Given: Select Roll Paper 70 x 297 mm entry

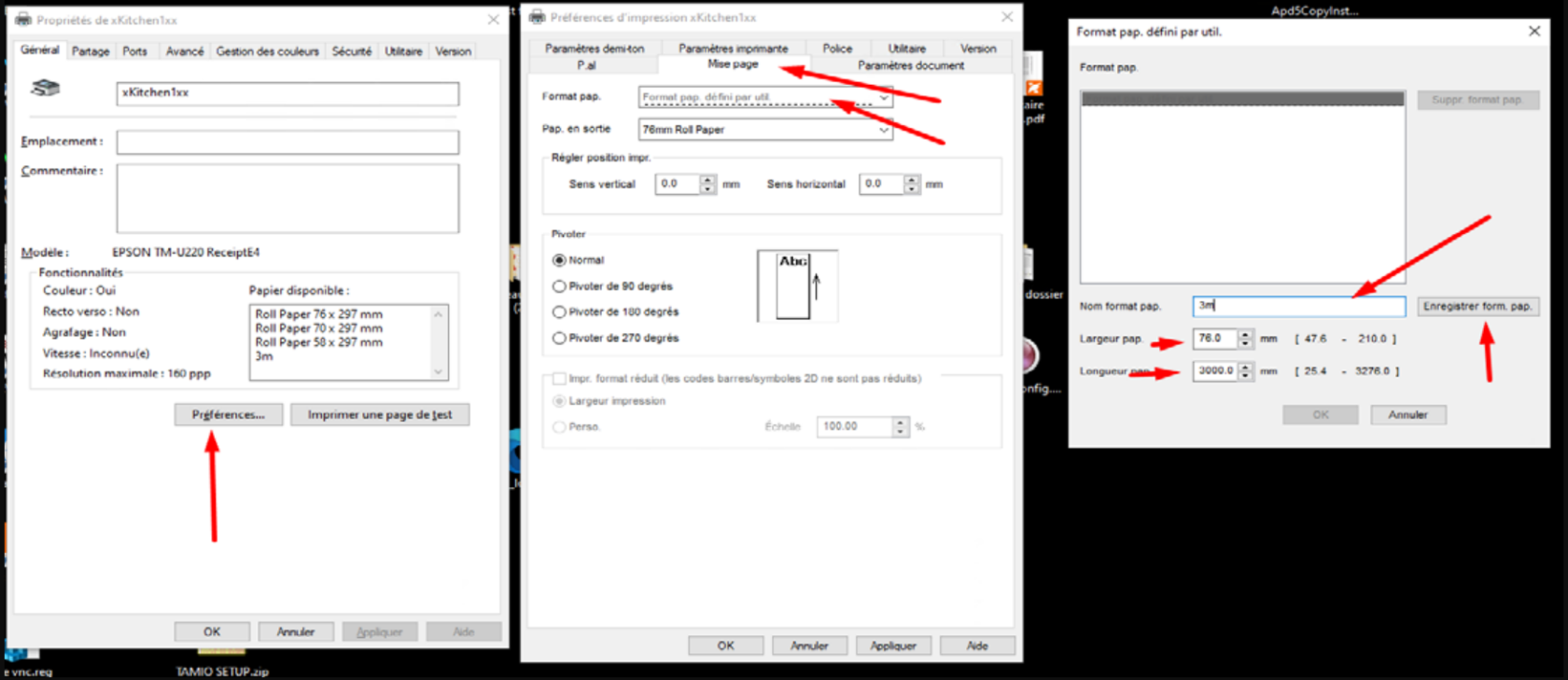Looking at the screenshot, I should (x=319, y=328).
